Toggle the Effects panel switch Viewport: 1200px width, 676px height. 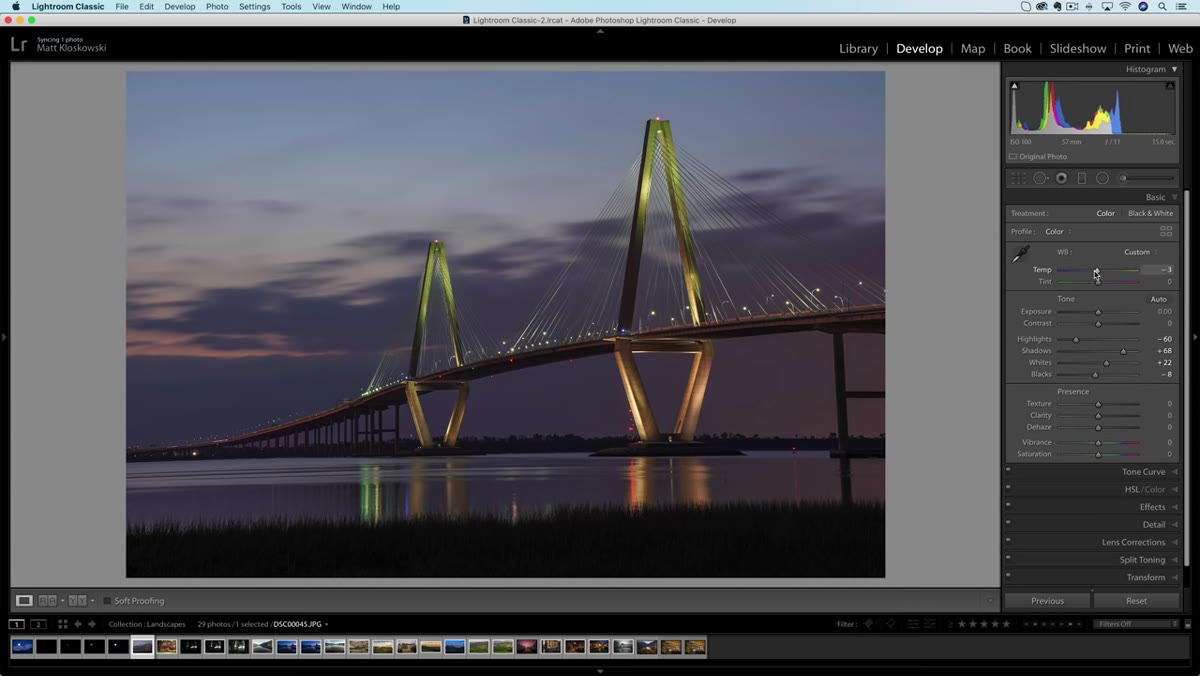click(x=1008, y=505)
